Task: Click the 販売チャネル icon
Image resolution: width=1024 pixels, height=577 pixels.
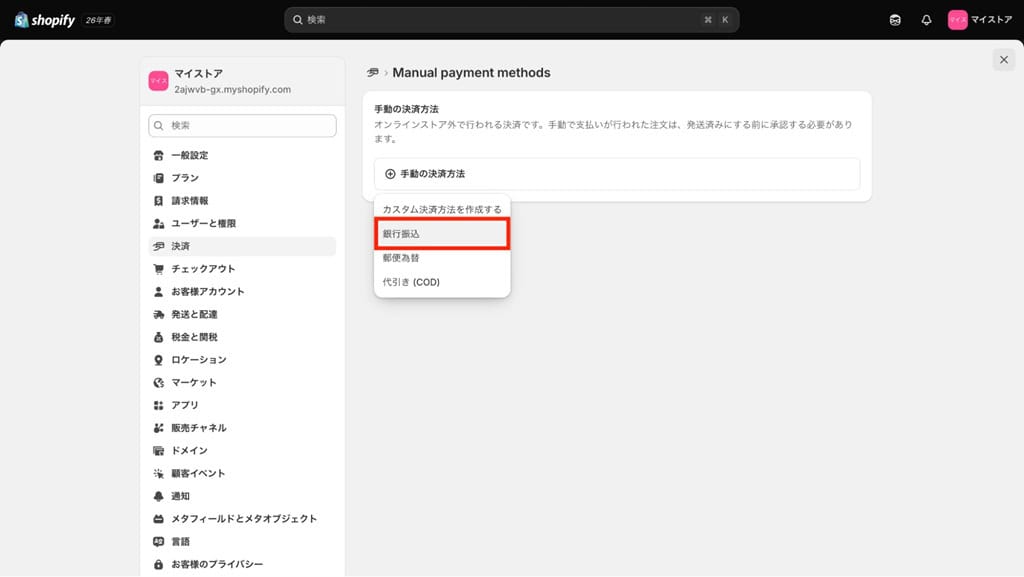Action: [158, 428]
